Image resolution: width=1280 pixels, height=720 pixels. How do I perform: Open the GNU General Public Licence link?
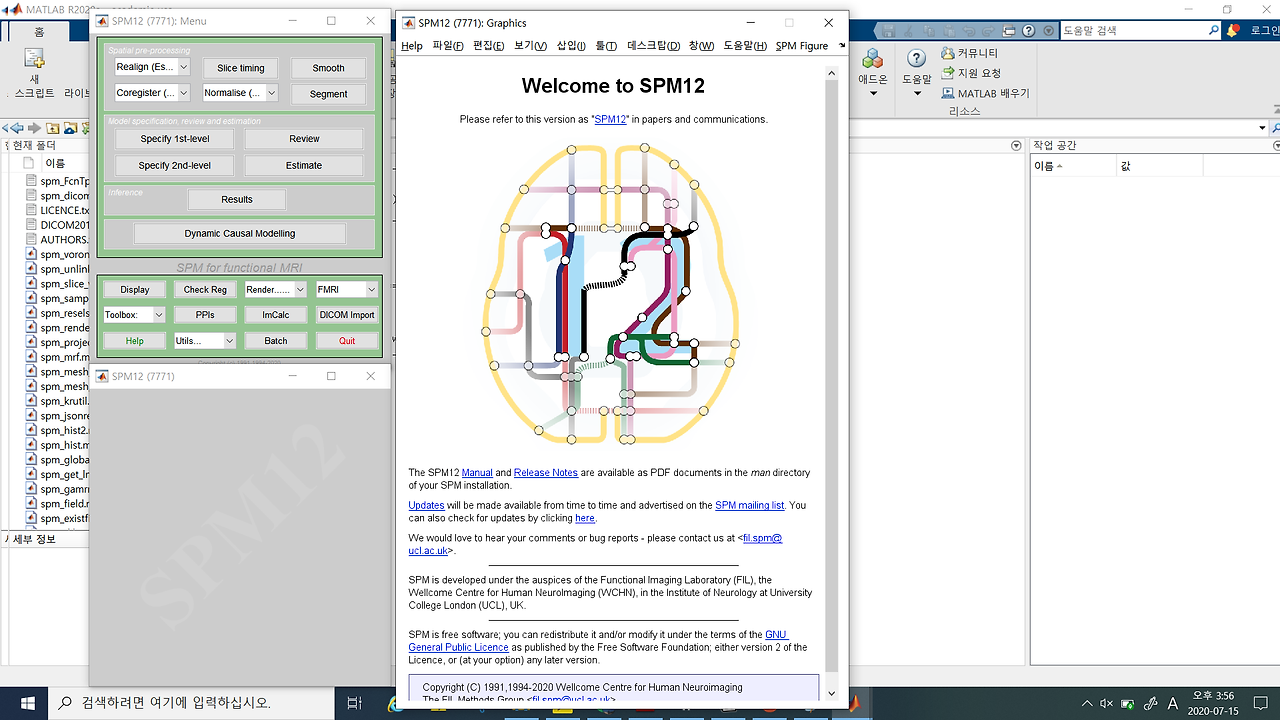coord(458,647)
